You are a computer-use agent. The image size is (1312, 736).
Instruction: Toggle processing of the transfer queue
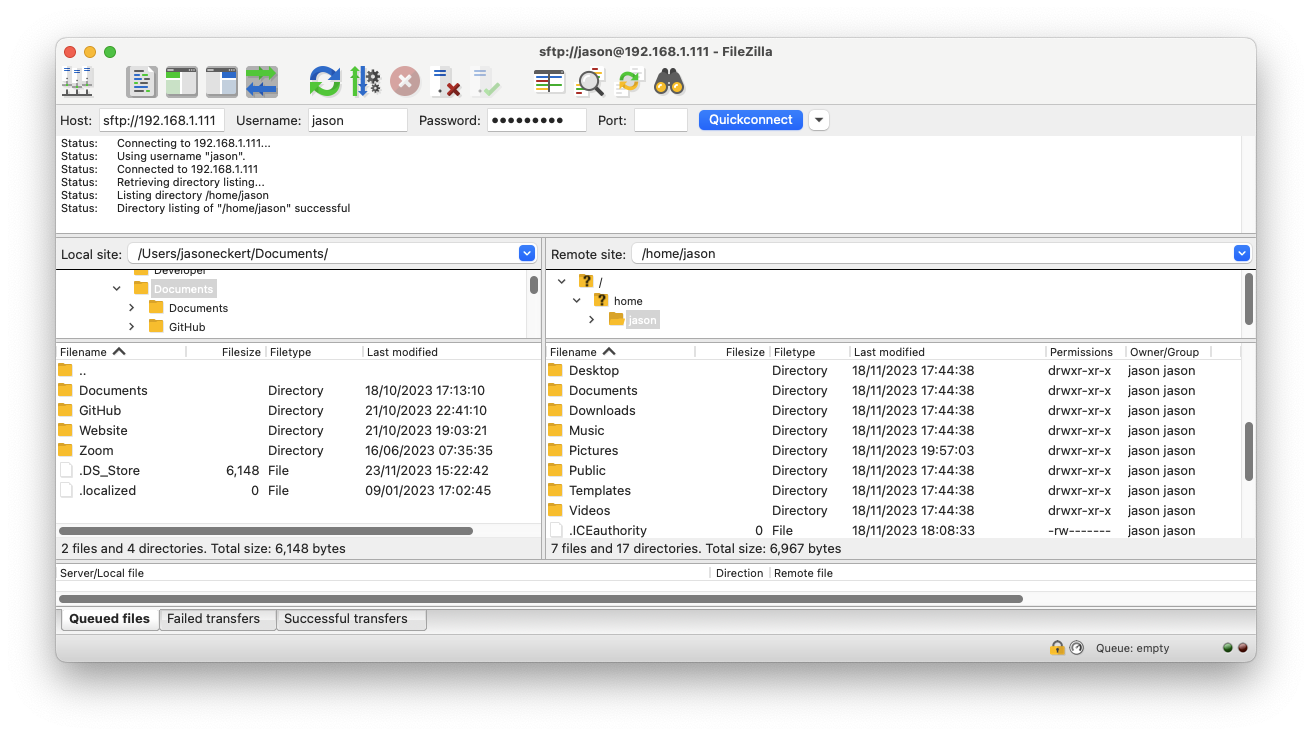pyautogui.click(x=365, y=81)
